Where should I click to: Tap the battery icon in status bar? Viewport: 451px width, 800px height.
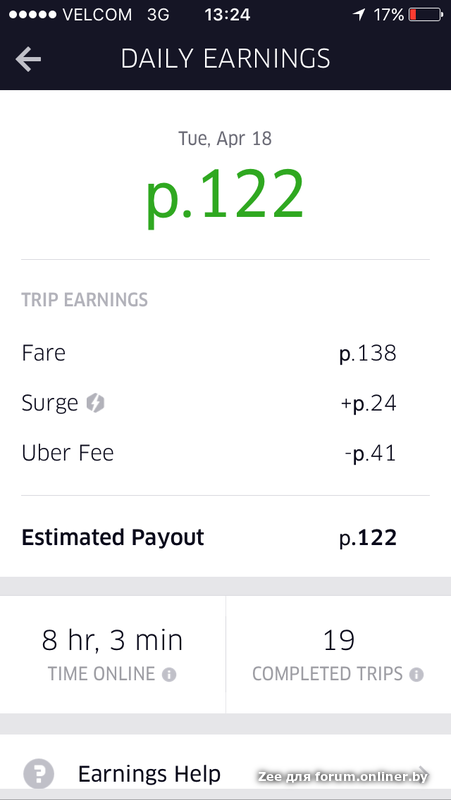tap(425, 15)
